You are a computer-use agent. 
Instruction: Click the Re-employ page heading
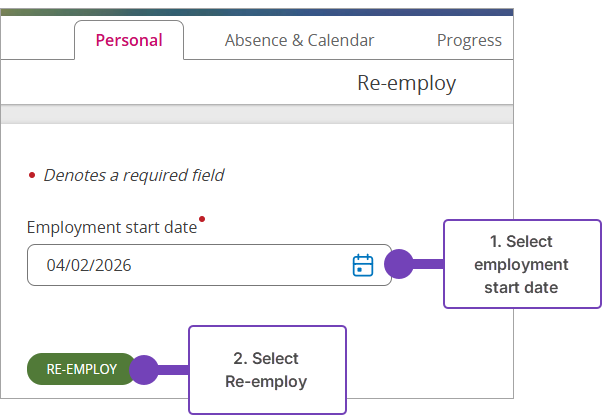coord(406,83)
